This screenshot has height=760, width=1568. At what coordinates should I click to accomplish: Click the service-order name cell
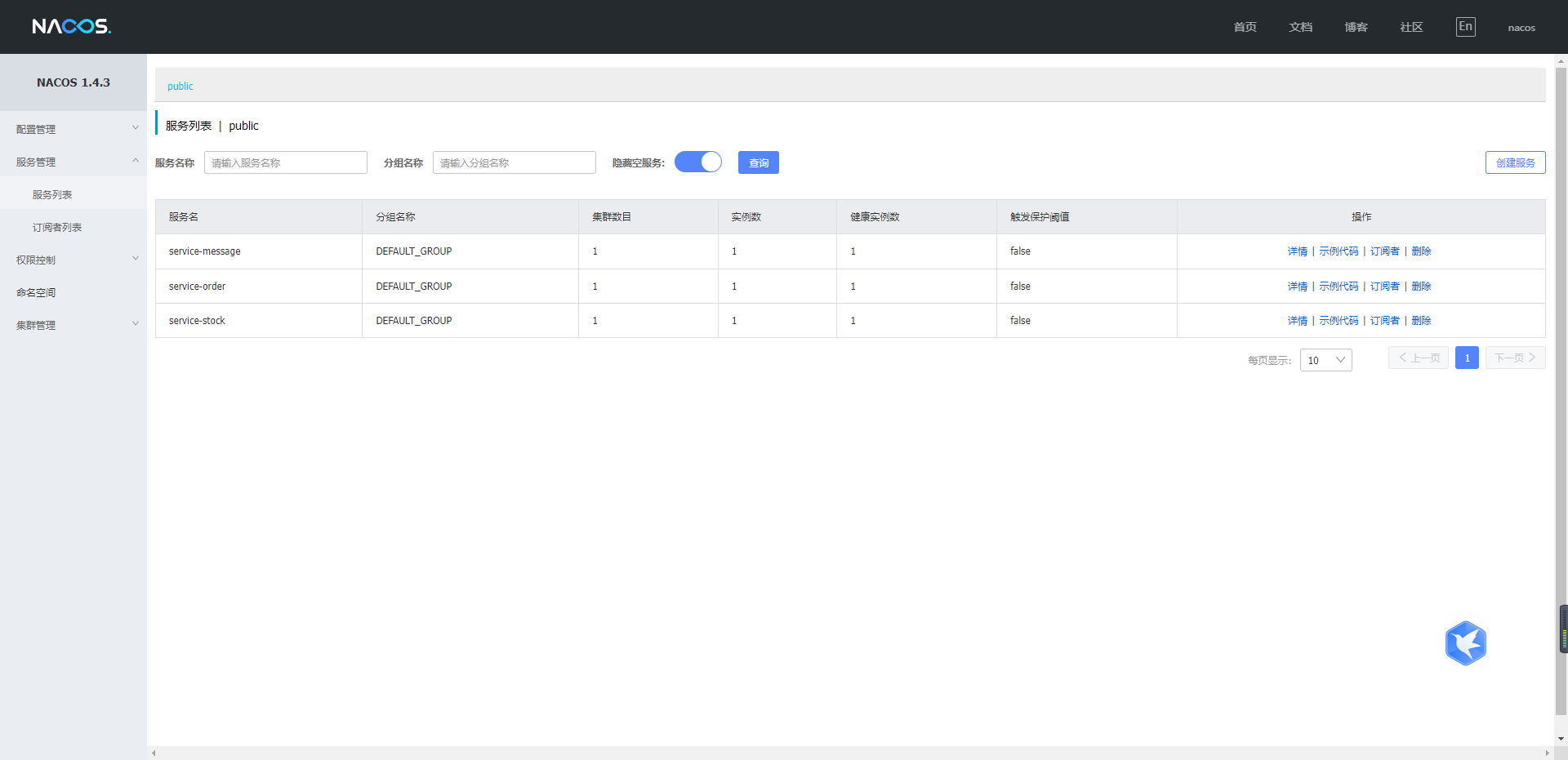[259, 287]
